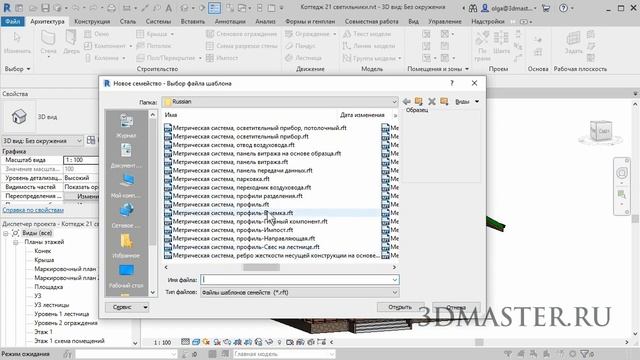This screenshot has width=640, height=360.
Task: Click the down arrow of places sidebar scrollbar
Action: 153,292
